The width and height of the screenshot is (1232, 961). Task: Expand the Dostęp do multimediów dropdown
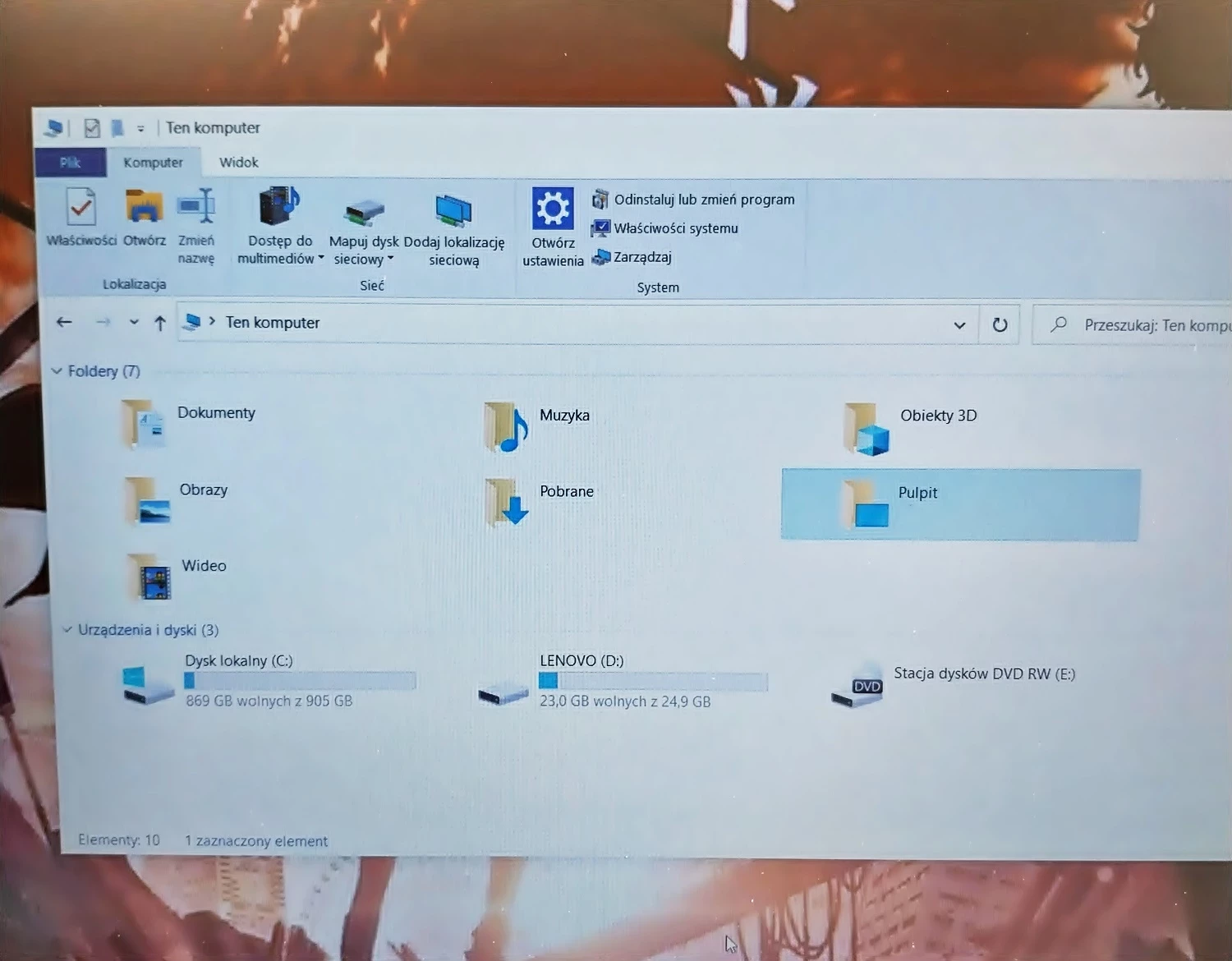point(321,258)
